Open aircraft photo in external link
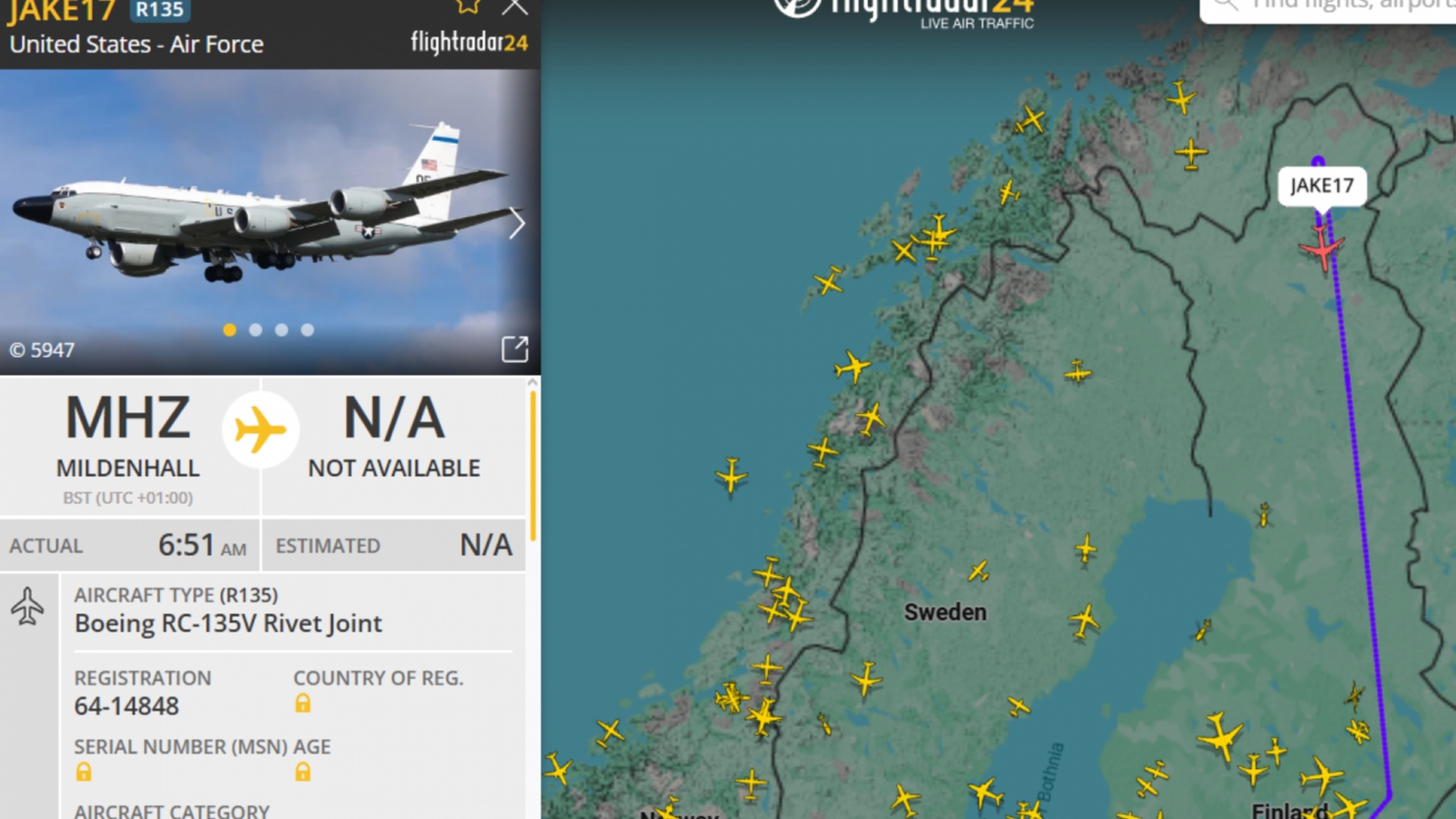The width and height of the screenshot is (1456, 819). [x=515, y=349]
